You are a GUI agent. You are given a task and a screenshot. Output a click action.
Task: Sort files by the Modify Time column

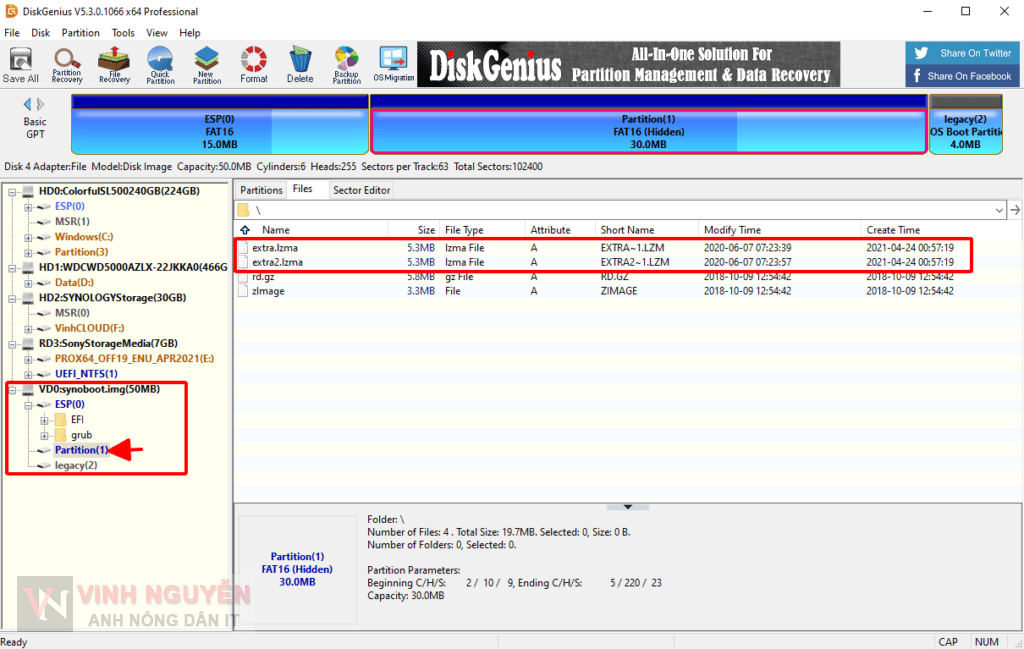pos(732,230)
